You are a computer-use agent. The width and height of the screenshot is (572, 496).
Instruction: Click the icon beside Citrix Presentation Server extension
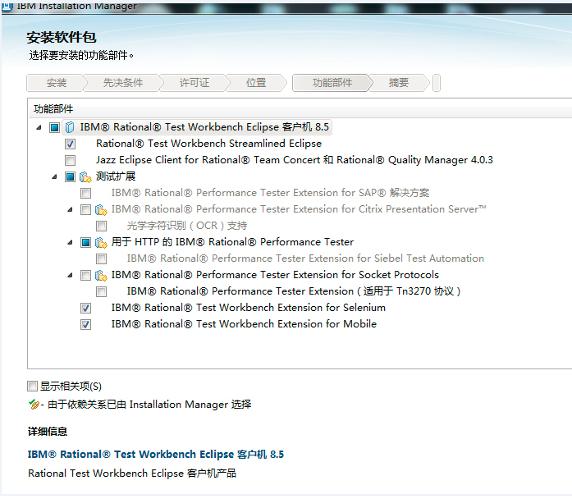point(101,210)
